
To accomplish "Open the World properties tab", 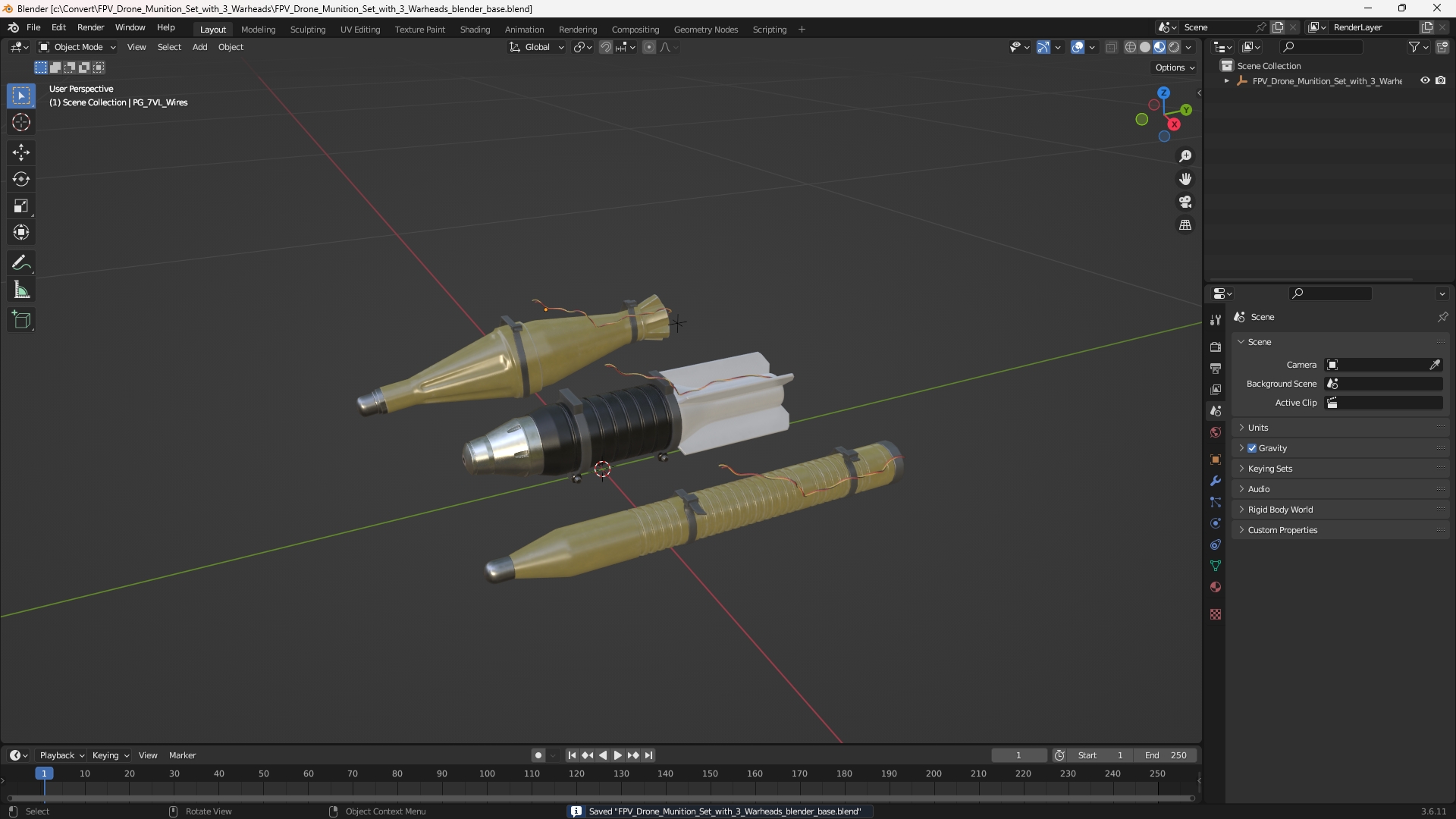I will point(1216,432).
